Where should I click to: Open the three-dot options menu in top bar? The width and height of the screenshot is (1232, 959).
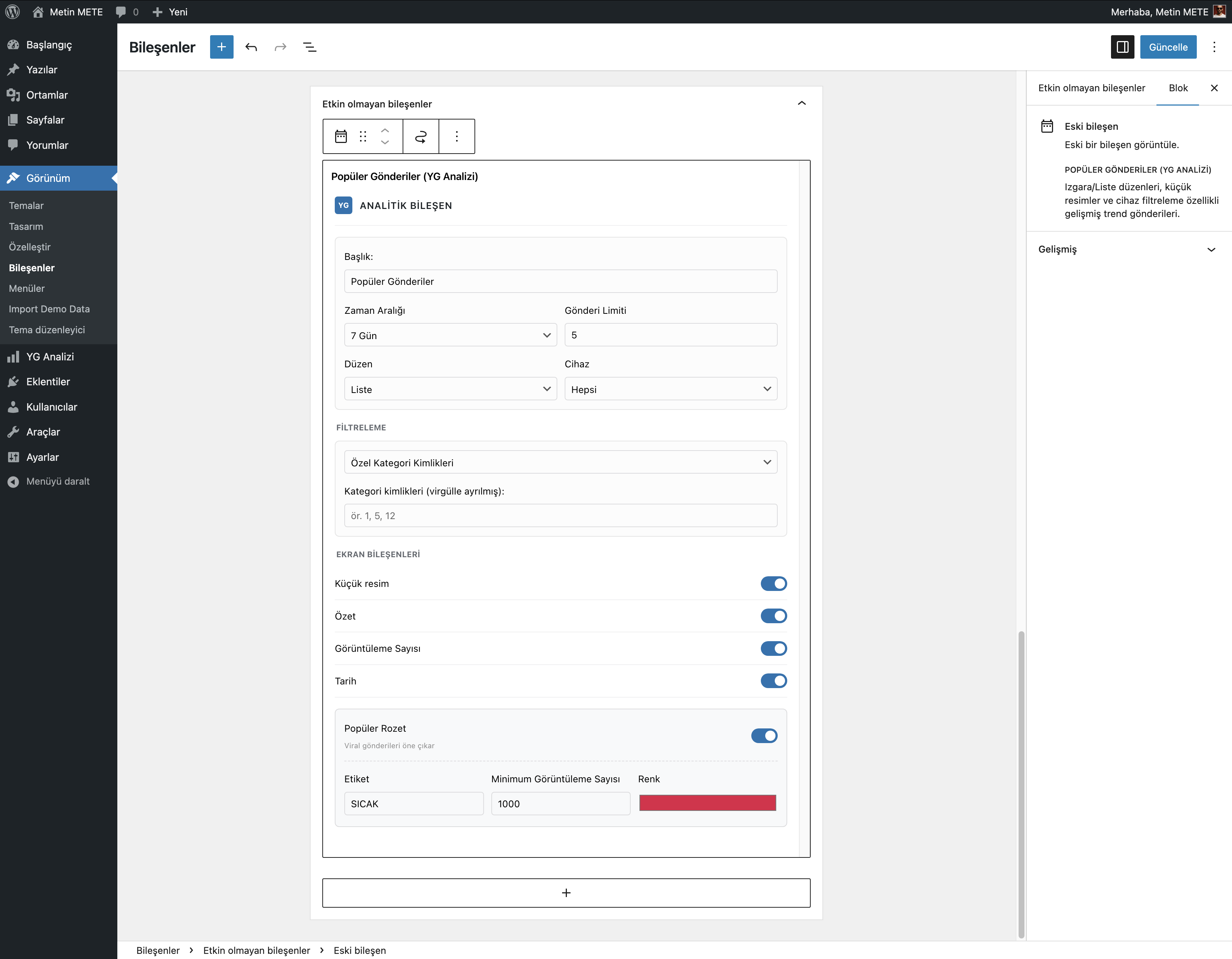coord(1214,47)
